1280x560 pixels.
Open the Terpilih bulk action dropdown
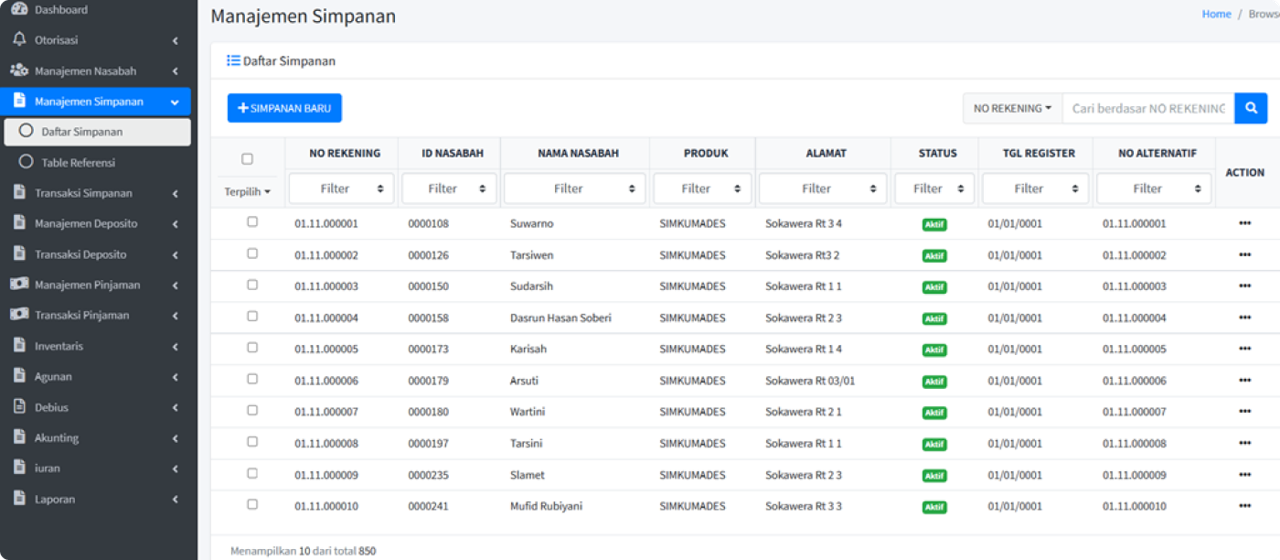pos(247,191)
